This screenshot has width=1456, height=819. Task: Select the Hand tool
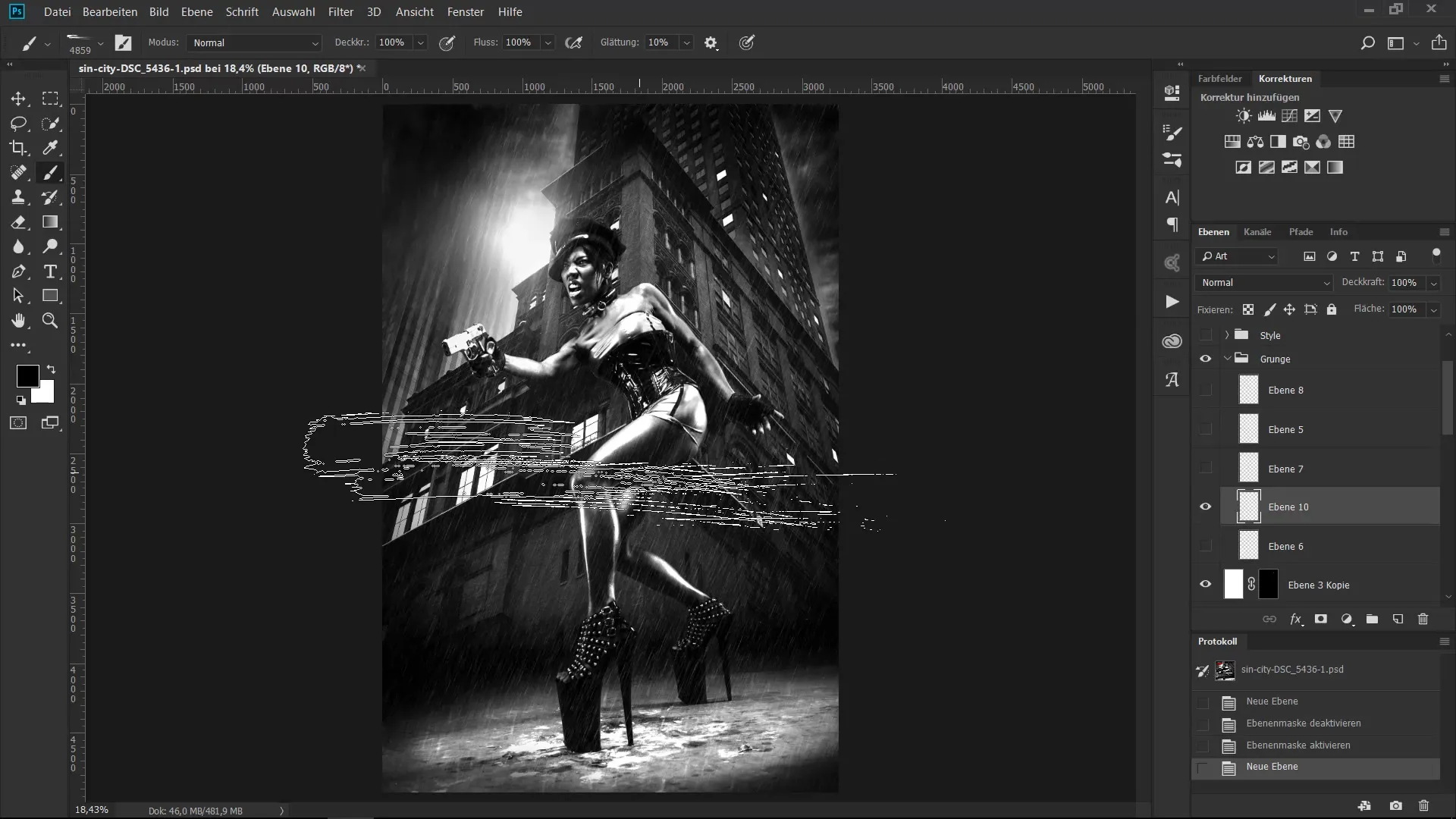tap(18, 321)
